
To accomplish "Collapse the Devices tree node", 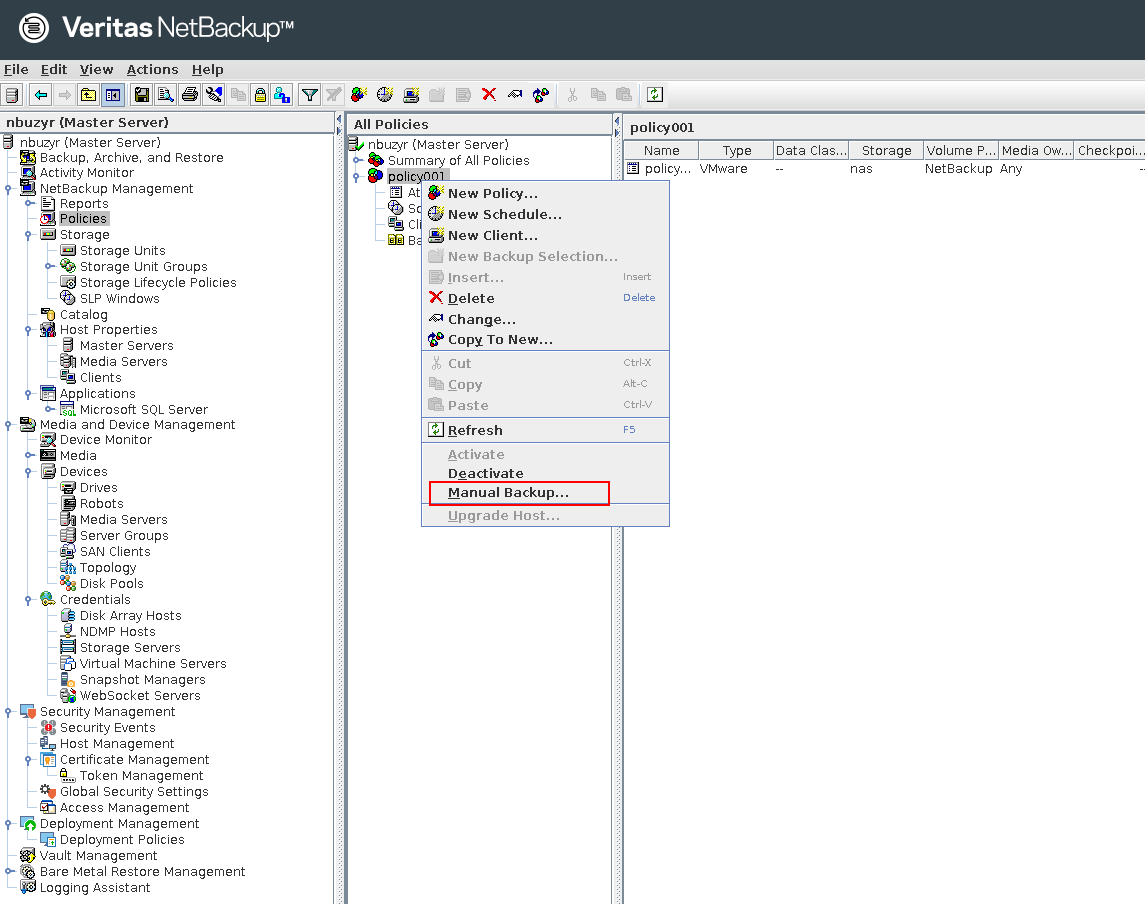I will tap(28, 472).
